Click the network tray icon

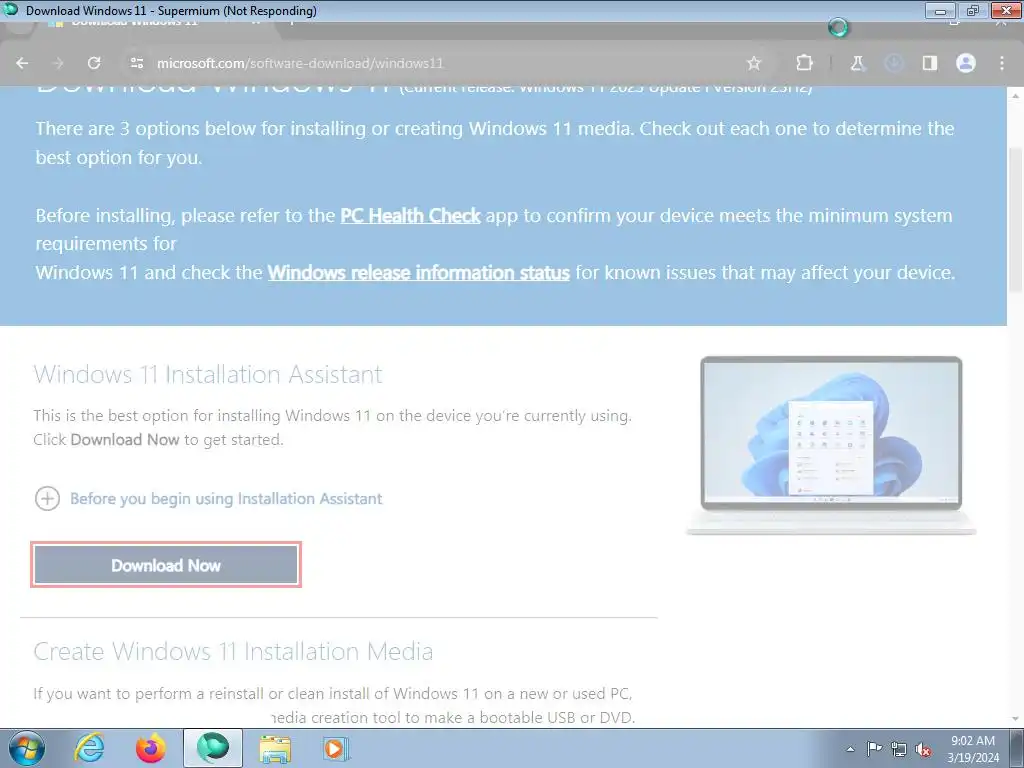point(899,749)
